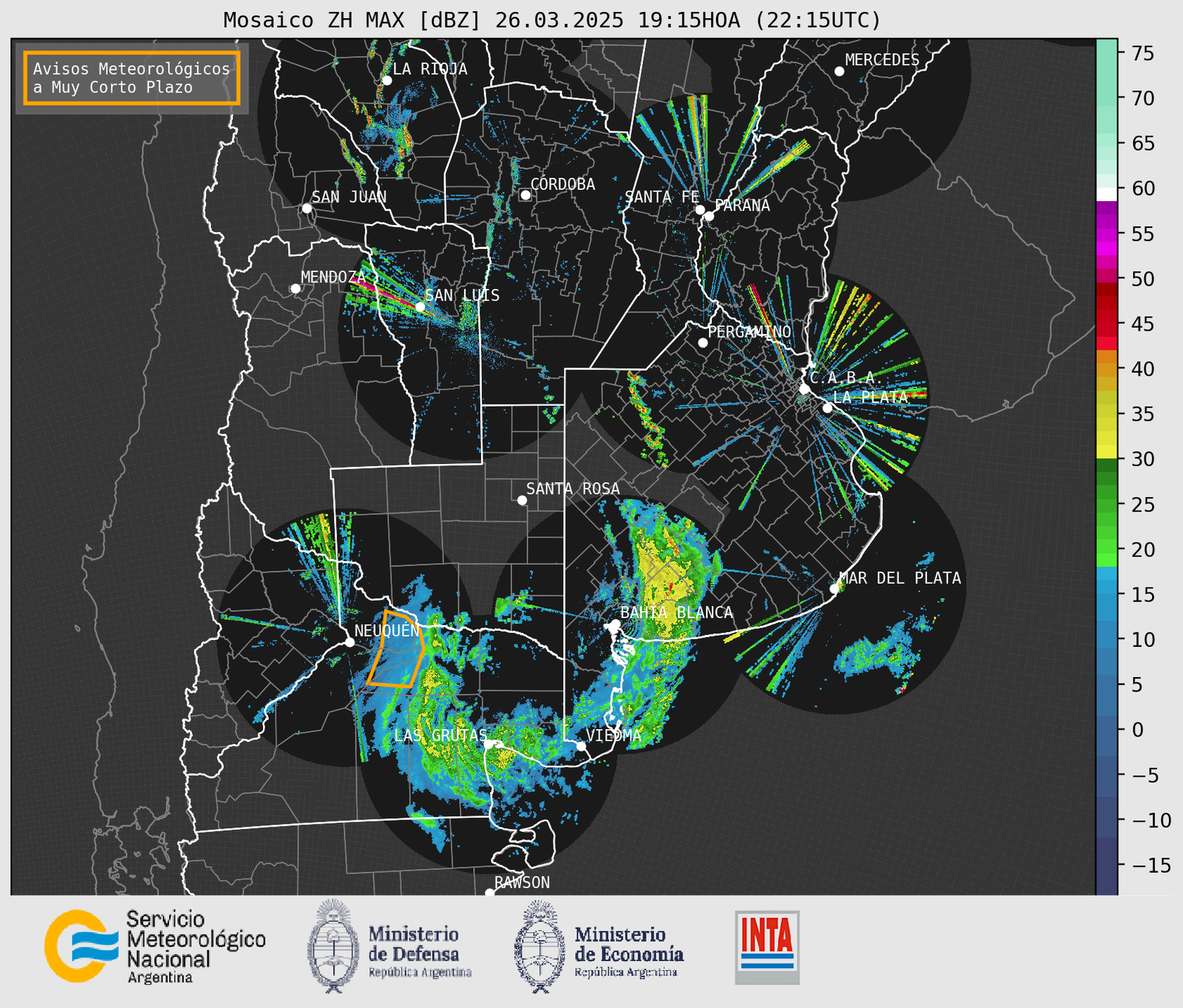The image size is (1183, 1008).
Task: Click the PERGAMINO city label
Action: tap(750, 332)
